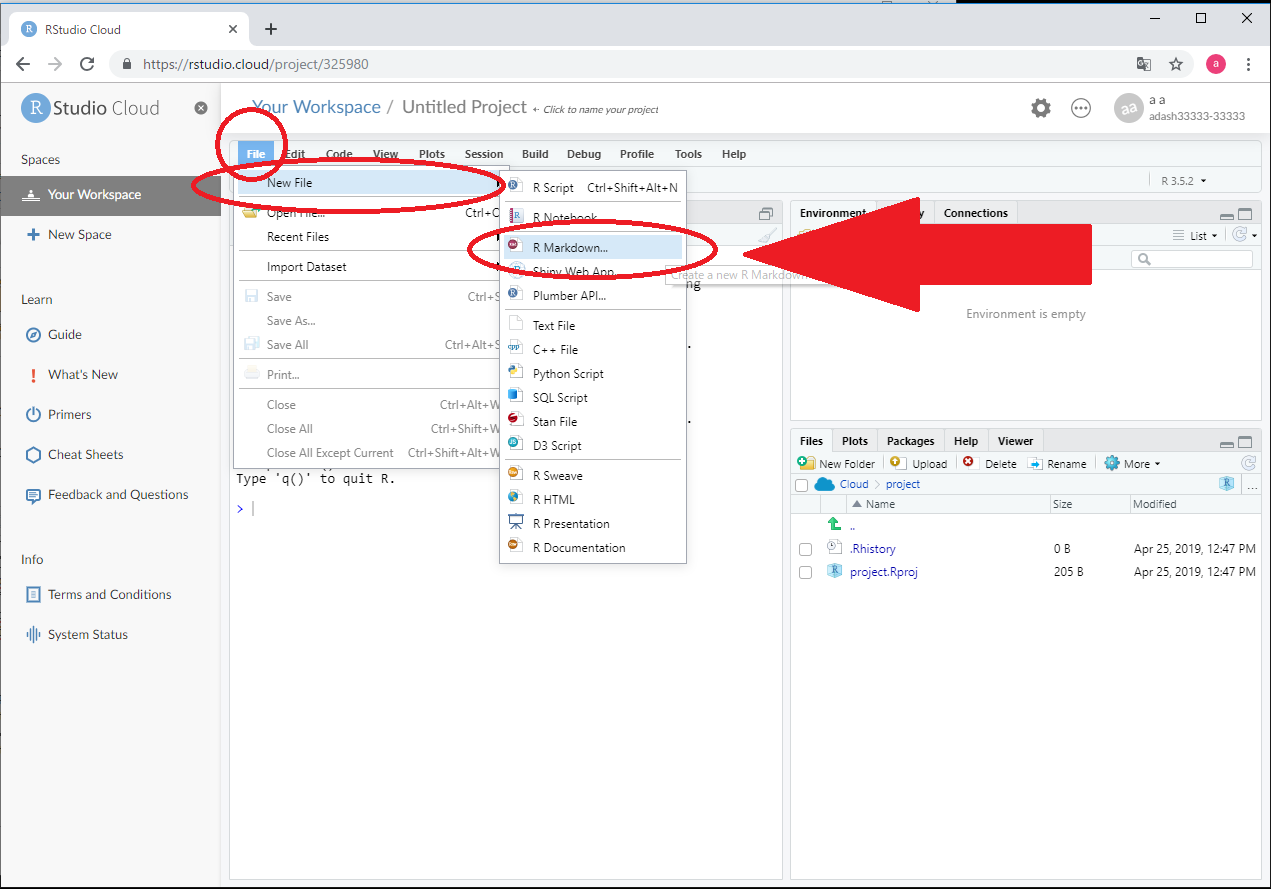Choose Python Script in New File submenu
Screen dimensions: 1271x889
pos(568,374)
